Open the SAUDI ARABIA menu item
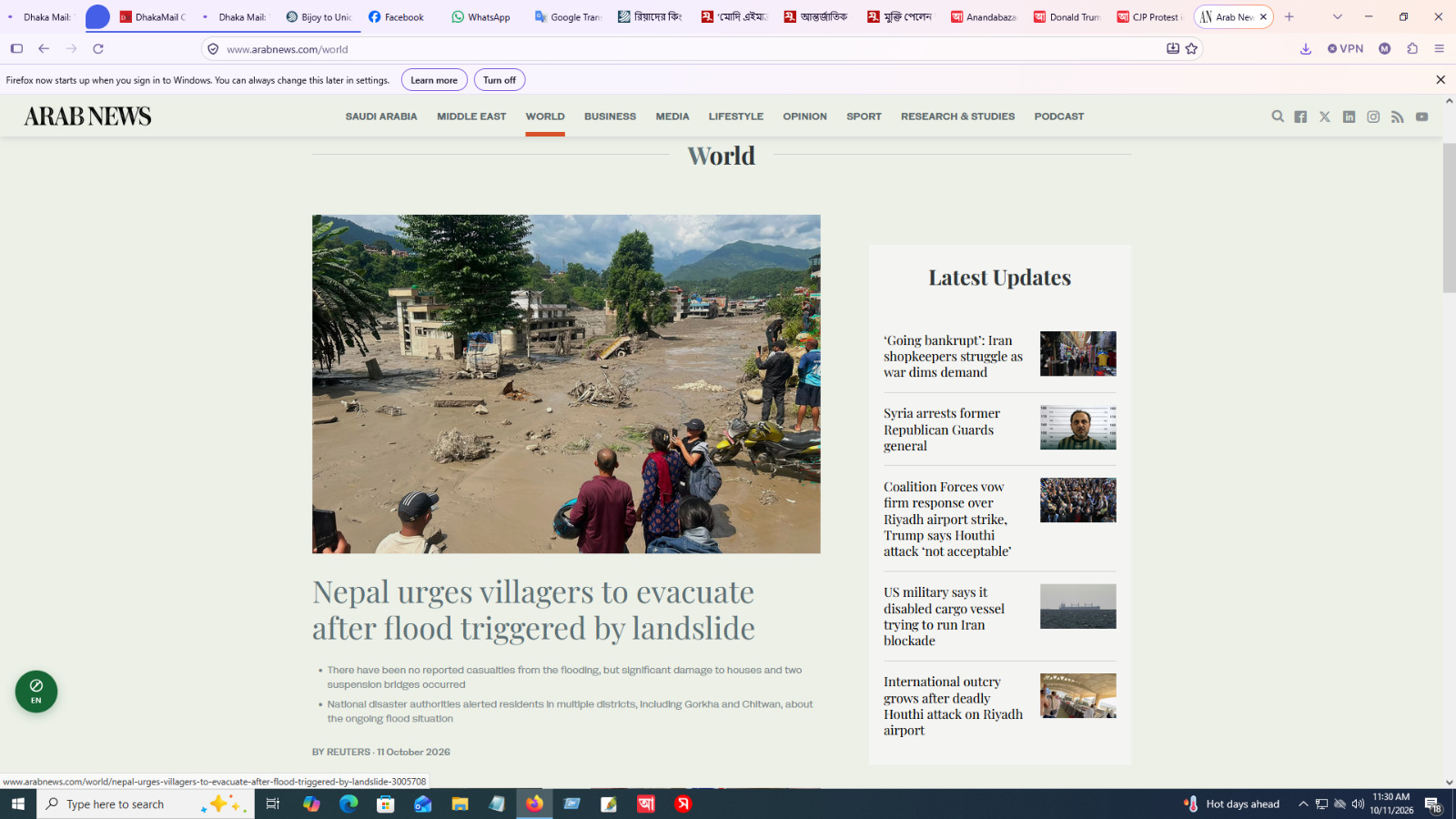Screen dimensions: 1456x819 (x=381, y=116)
